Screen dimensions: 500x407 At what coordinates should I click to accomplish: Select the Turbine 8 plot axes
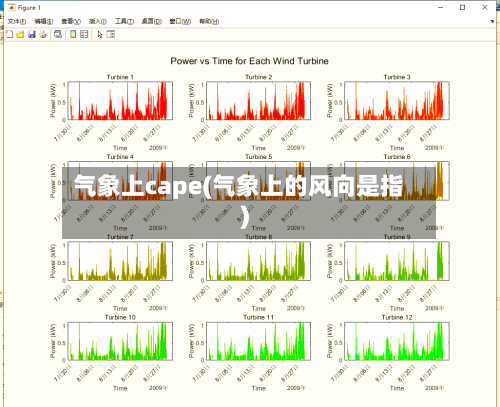259,261
